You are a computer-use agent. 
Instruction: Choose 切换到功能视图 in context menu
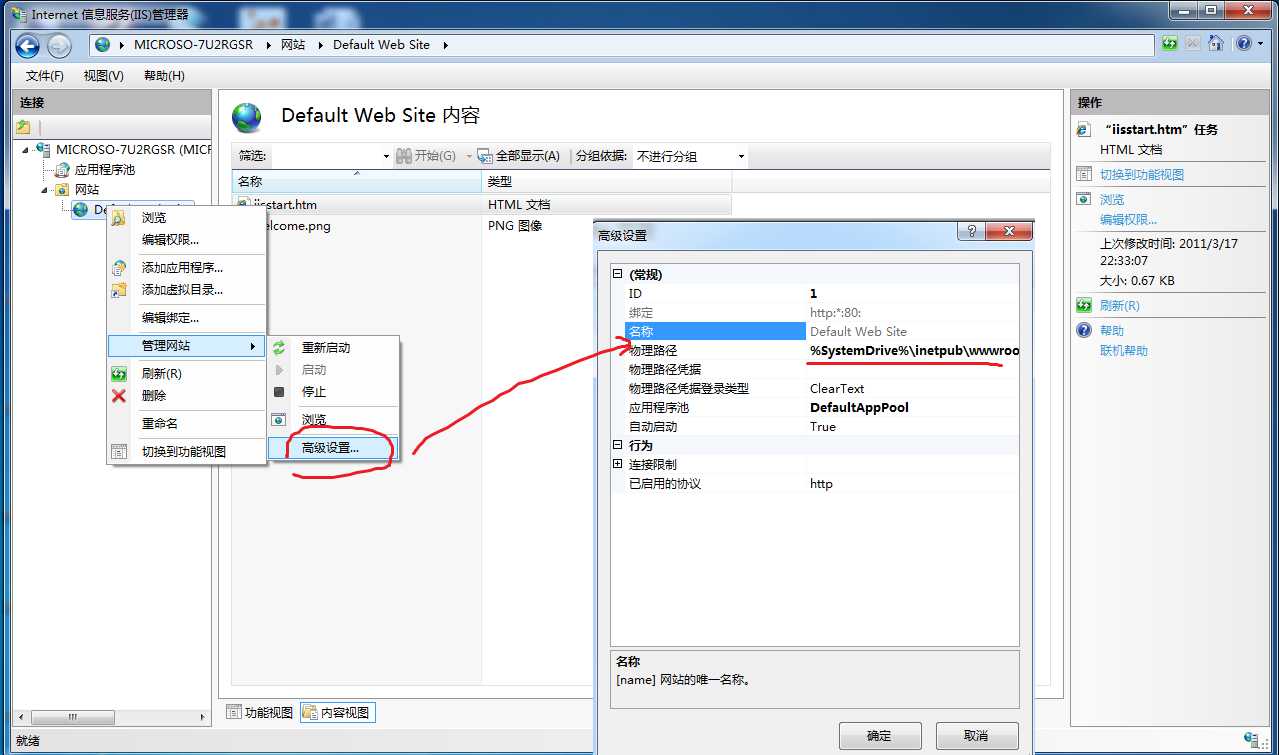click(186, 452)
